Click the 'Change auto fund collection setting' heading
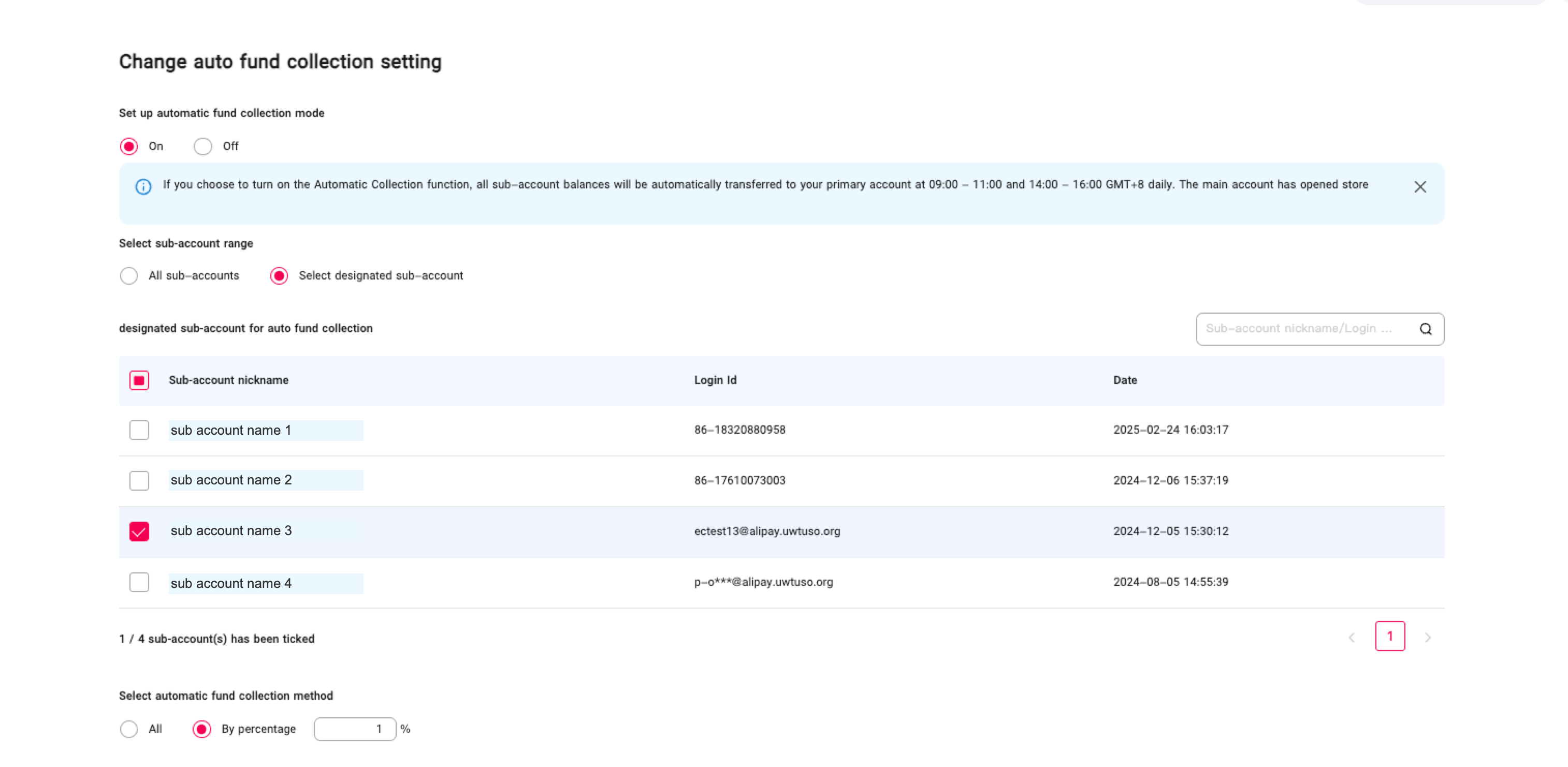 pos(280,62)
